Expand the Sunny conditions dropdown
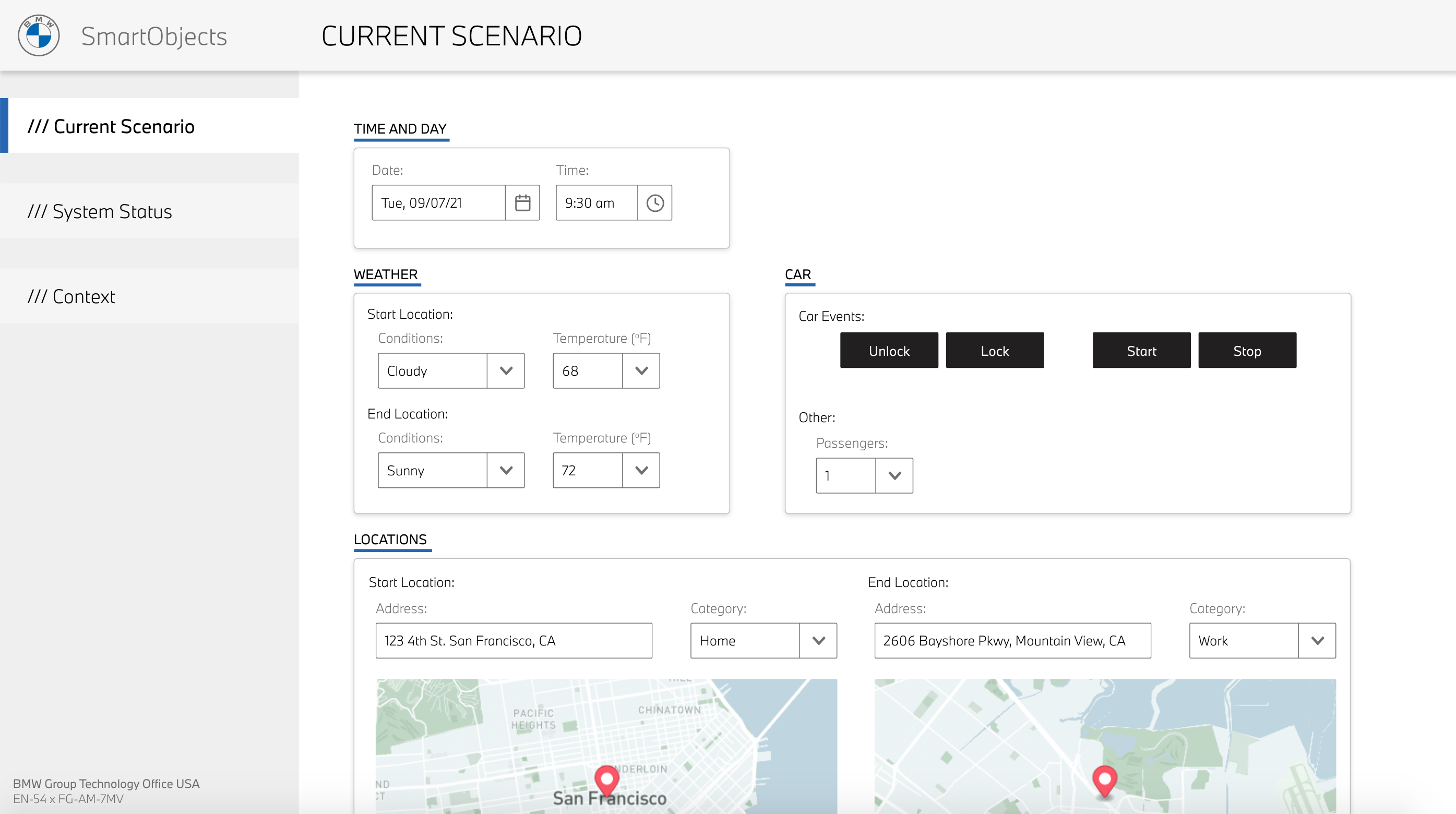Screen dimensions: 1456x814 point(506,470)
